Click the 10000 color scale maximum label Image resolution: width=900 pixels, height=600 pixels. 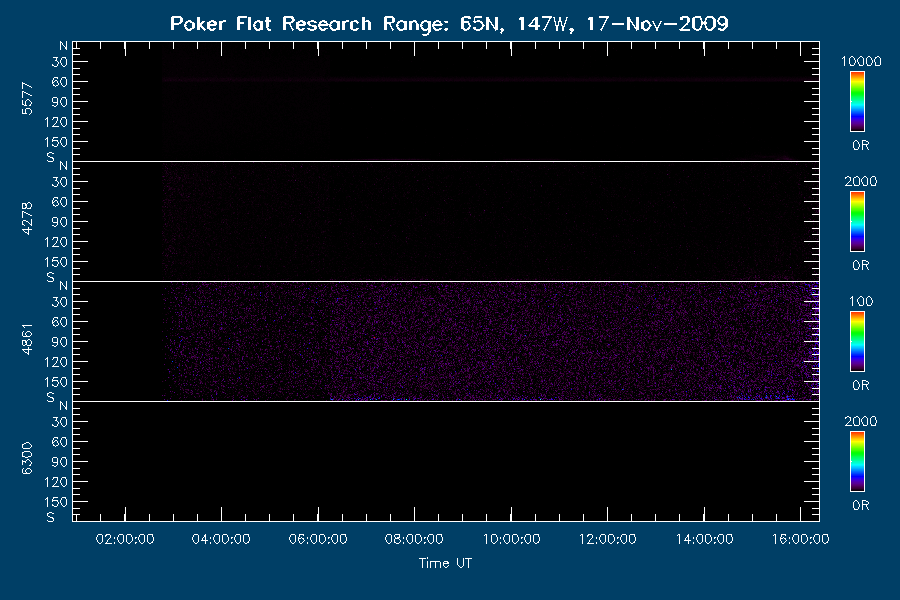861,61
